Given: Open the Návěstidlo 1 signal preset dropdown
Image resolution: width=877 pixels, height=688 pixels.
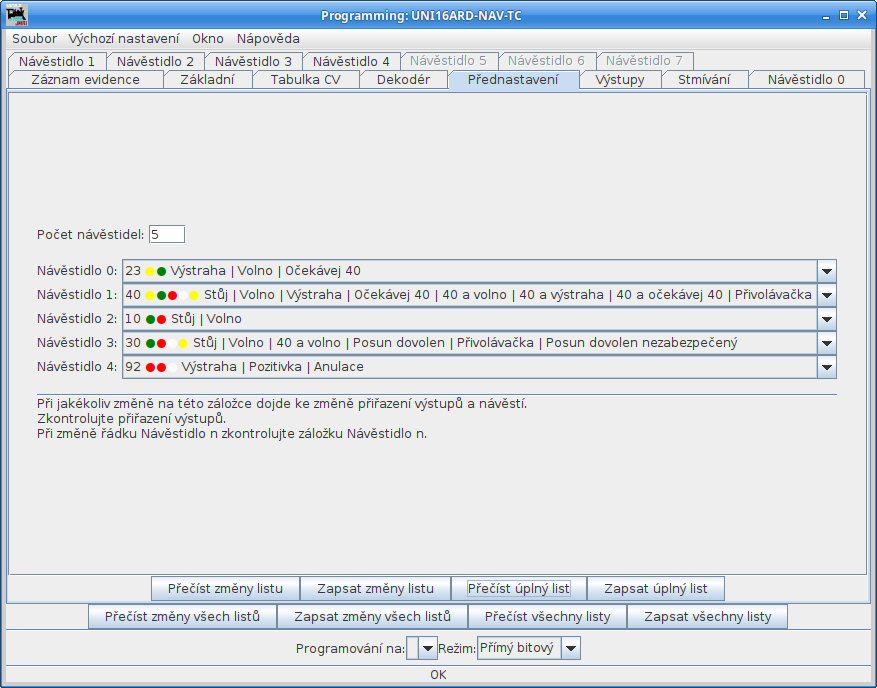Looking at the screenshot, I should click(x=826, y=295).
